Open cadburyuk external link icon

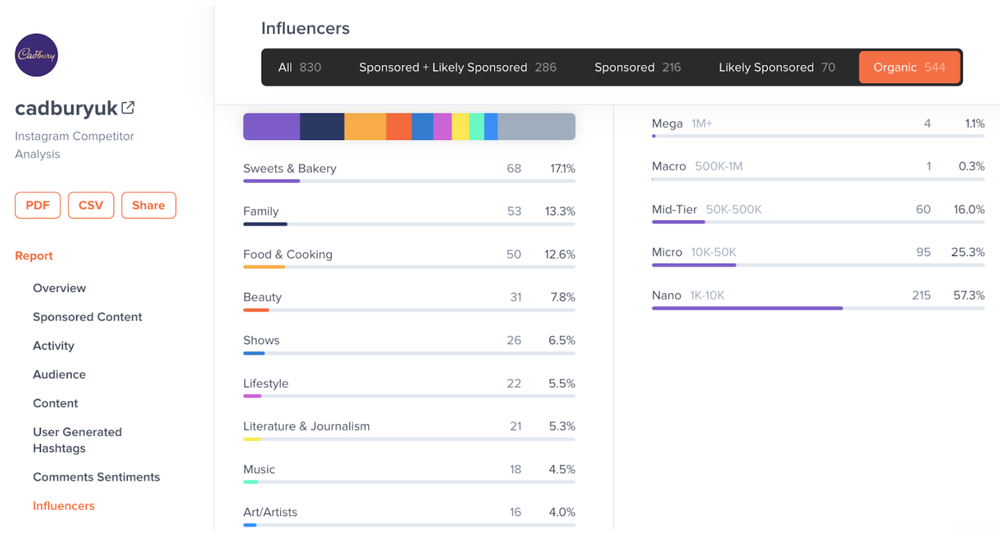tap(128, 107)
